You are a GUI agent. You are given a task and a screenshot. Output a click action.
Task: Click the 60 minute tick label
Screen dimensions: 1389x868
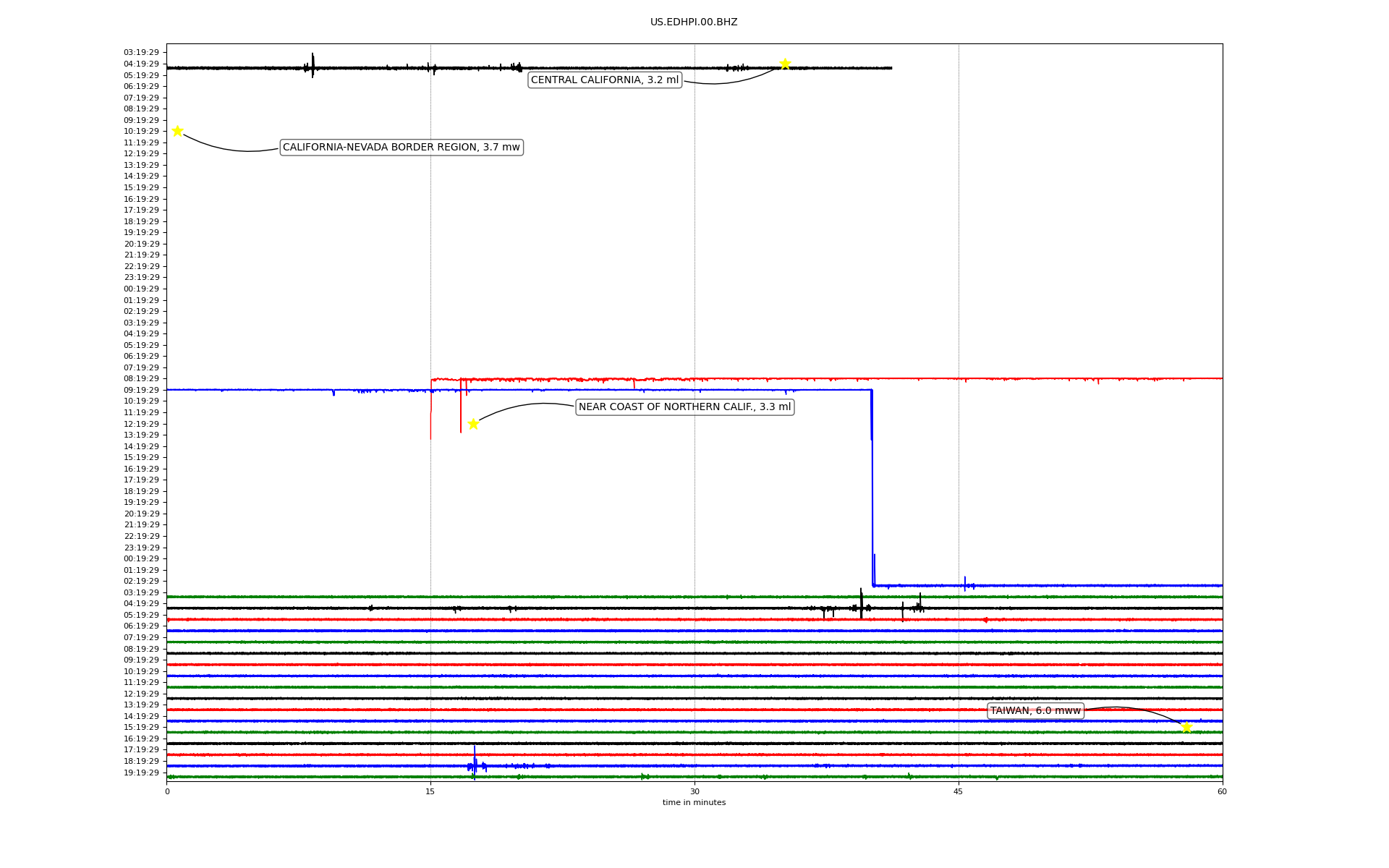pyautogui.click(x=1222, y=791)
